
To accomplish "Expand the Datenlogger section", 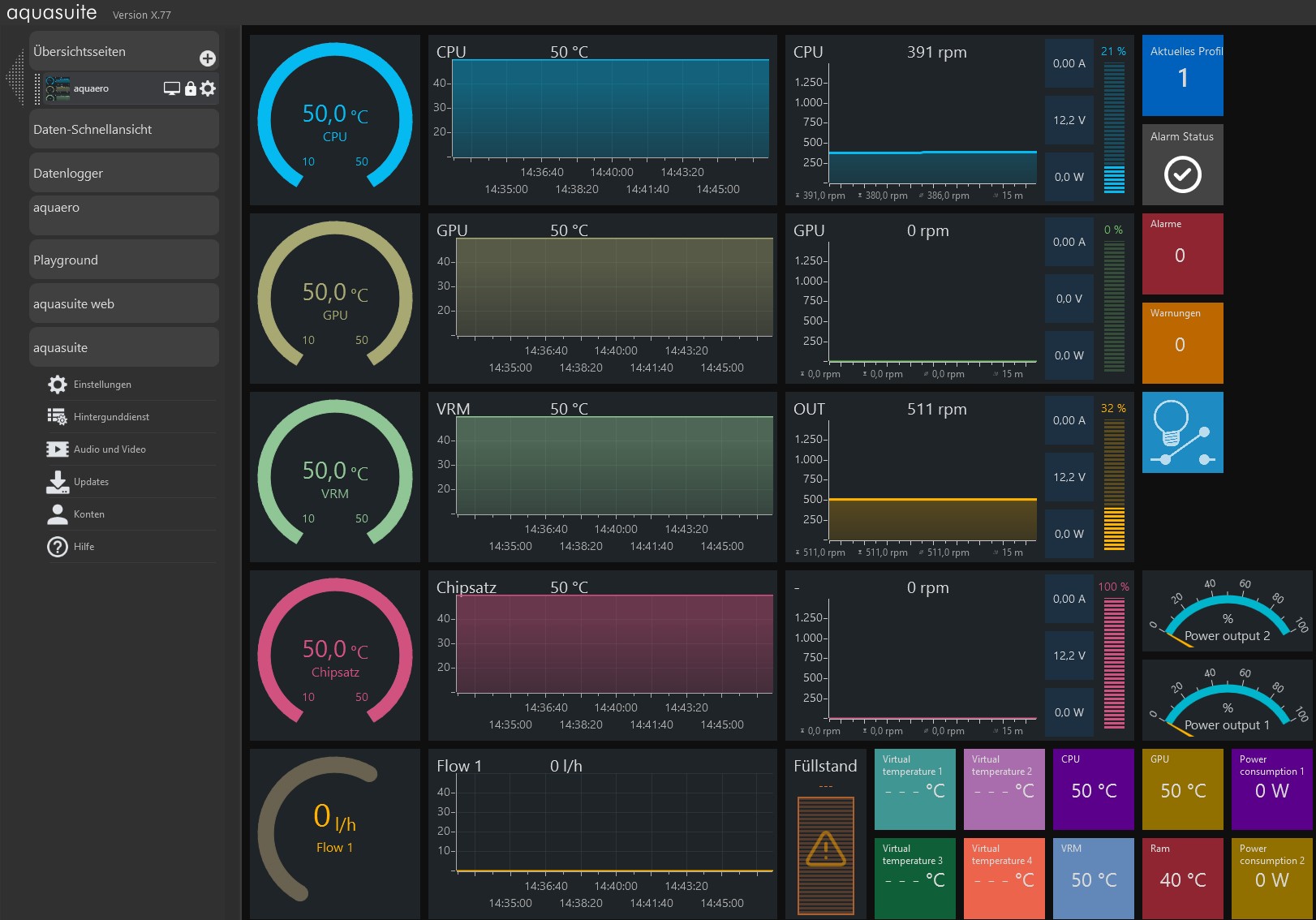I will pyautogui.click(x=123, y=174).
